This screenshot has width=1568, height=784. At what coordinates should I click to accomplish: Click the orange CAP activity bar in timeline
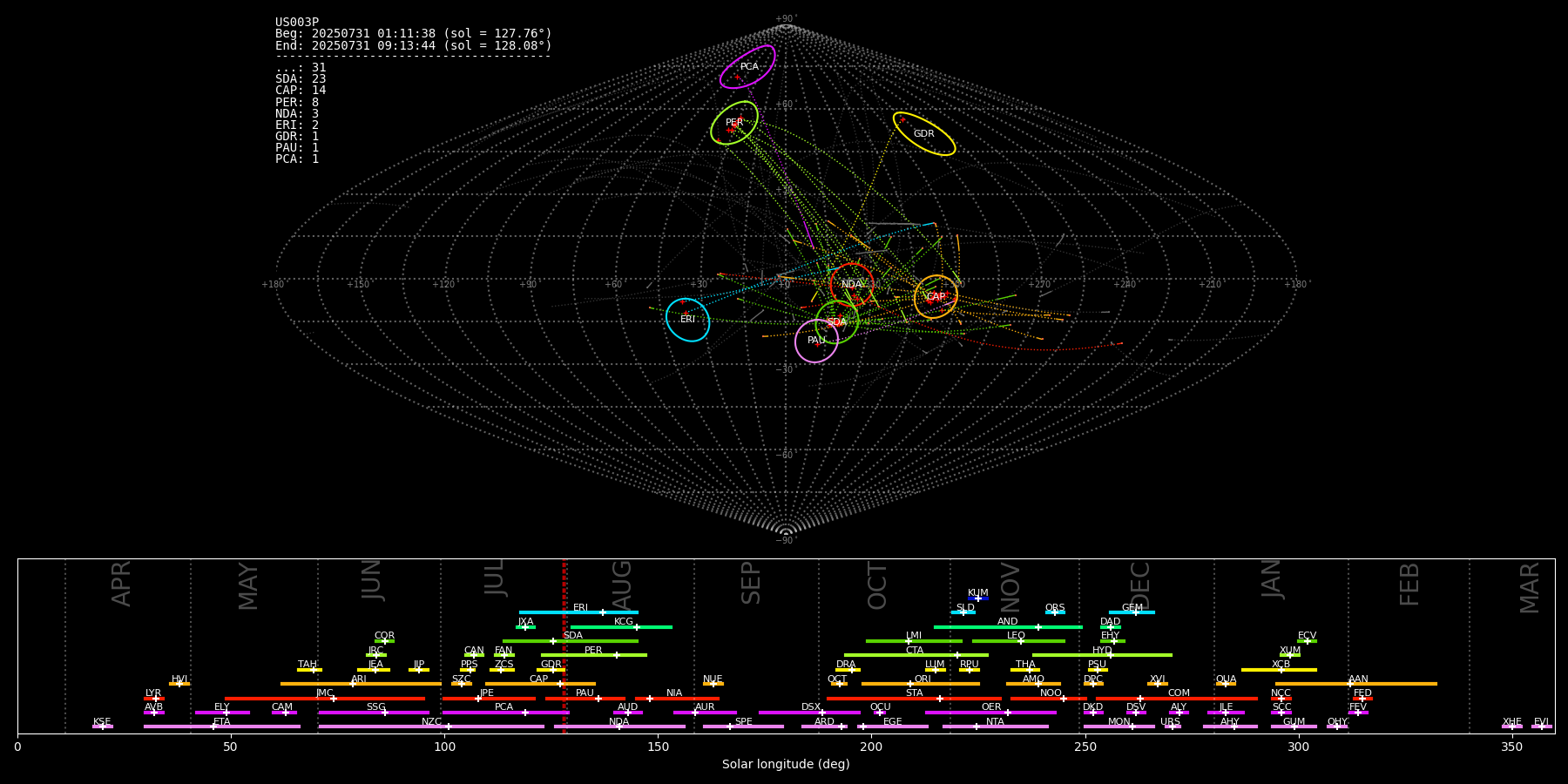coord(540,684)
